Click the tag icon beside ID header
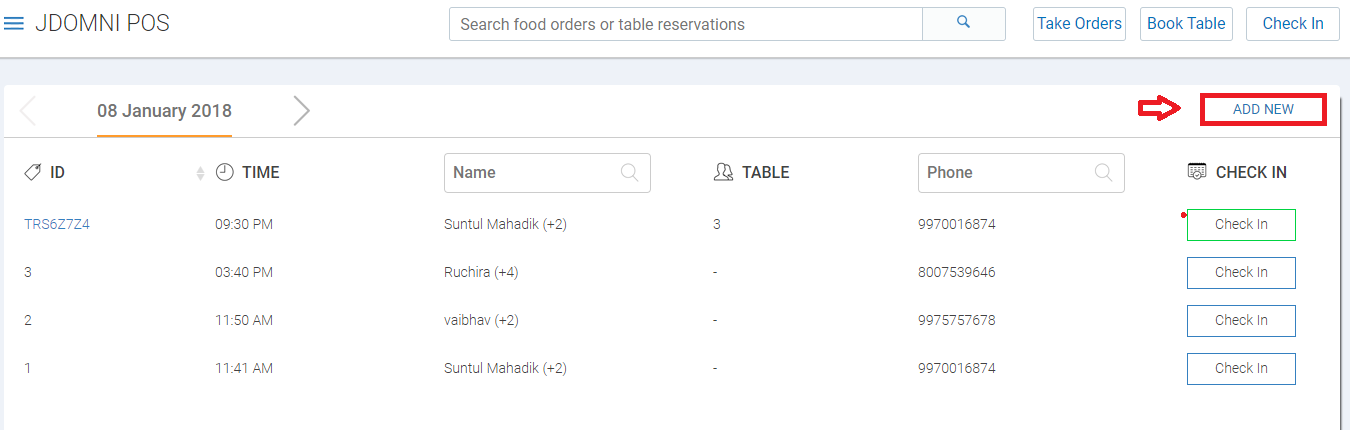This screenshot has width=1350, height=430. point(33,172)
